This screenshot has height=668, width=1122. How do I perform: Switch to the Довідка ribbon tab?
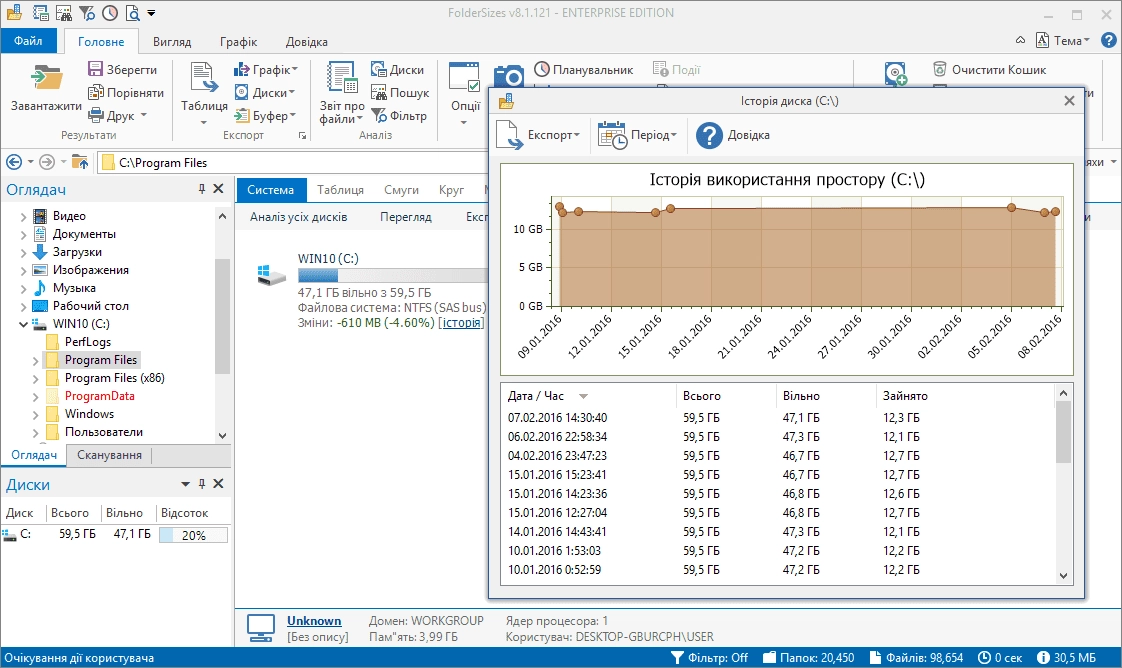306,41
